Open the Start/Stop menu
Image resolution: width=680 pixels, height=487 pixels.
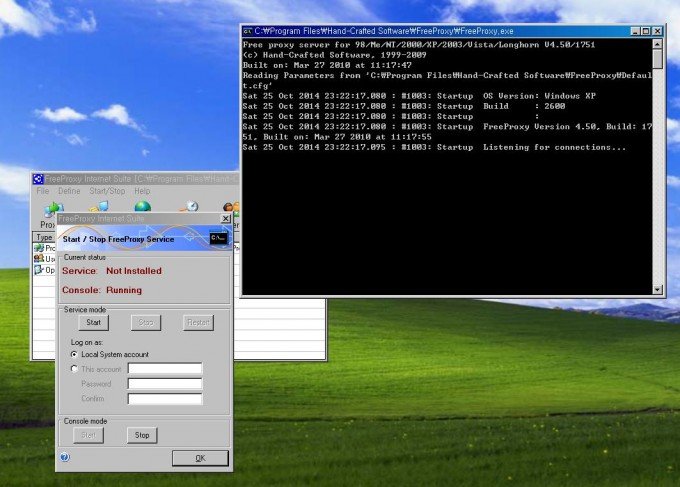[x=107, y=191]
